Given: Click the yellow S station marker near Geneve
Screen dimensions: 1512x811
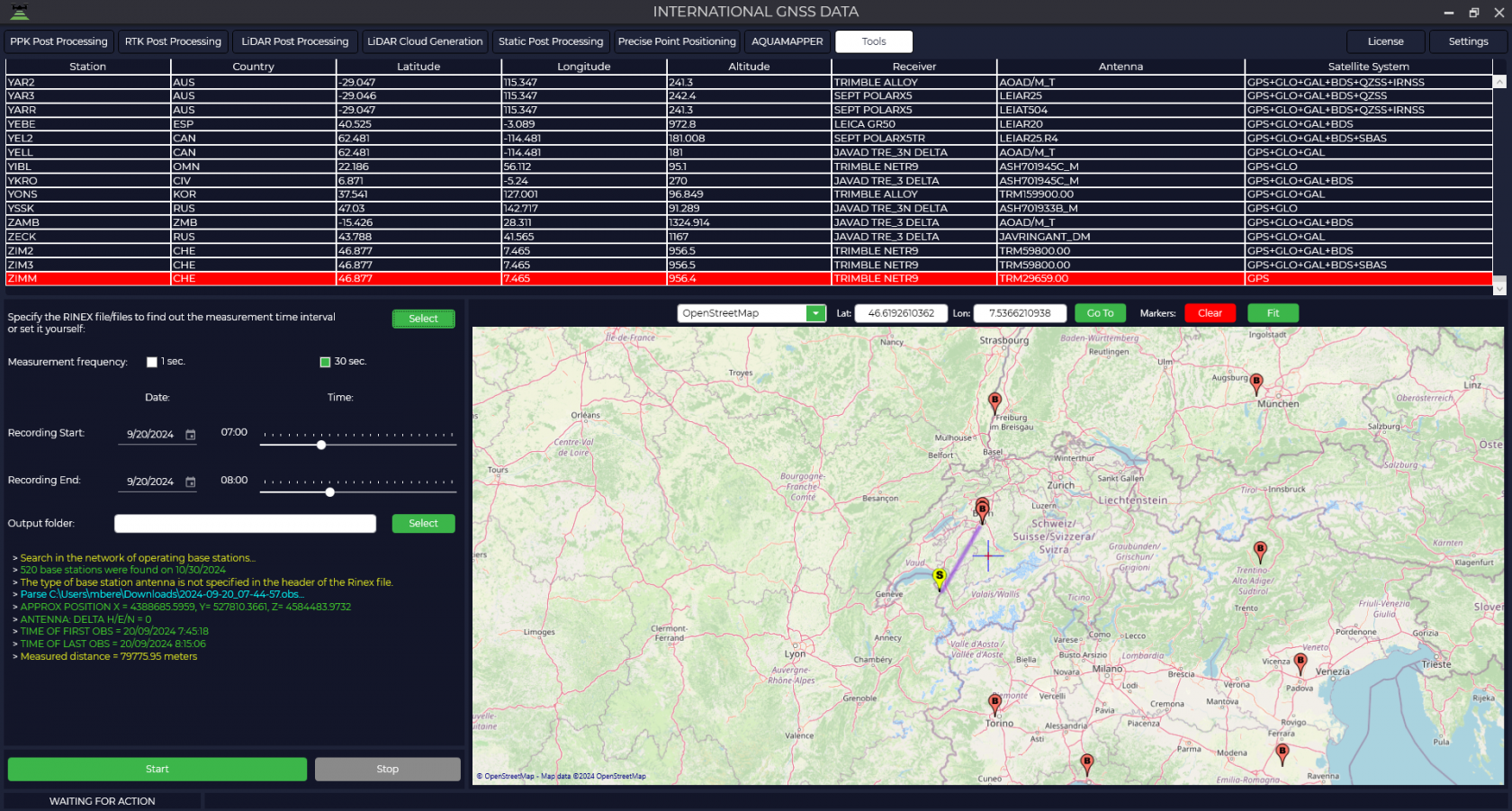Looking at the screenshot, I should [940, 579].
